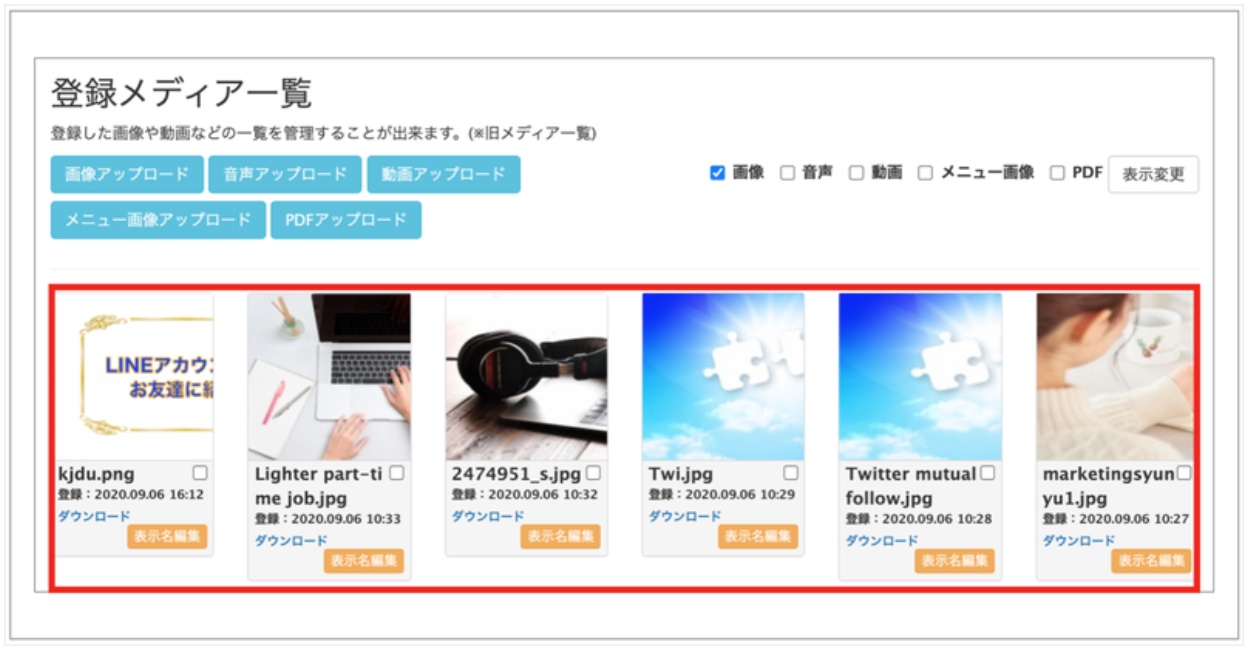This screenshot has height=654, width=1254.
Task: Open the headphones photo 2474951_s.jpg
Action: 526,377
